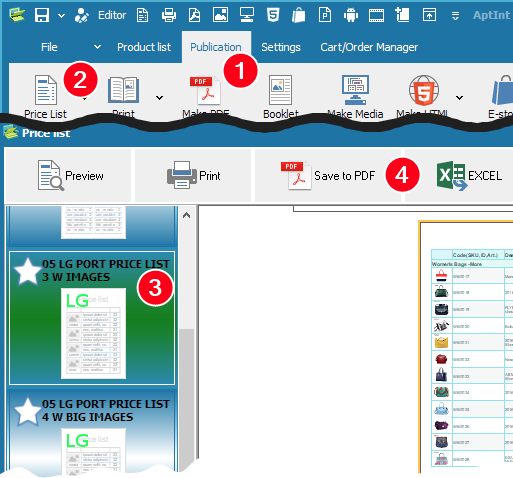
Task: Expand the Make HTML dropdown arrow
Action: [x=460, y=98]
